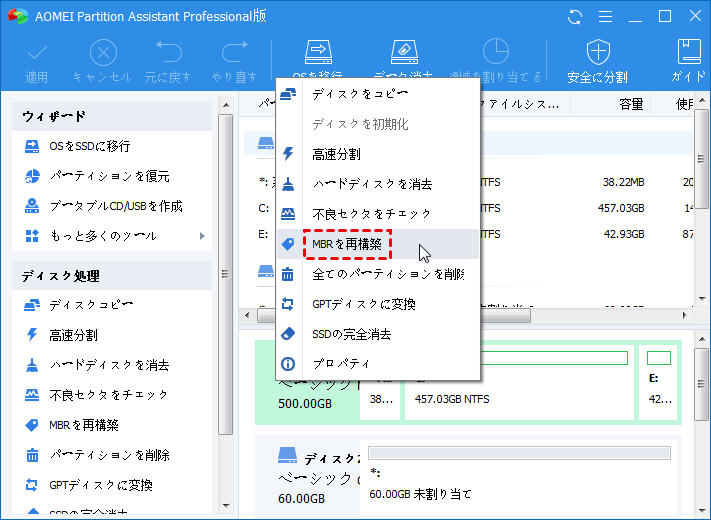The image size is (711, 520).
Task: Click sidebar パーティションを削除 text link
Action: (109, 455)
